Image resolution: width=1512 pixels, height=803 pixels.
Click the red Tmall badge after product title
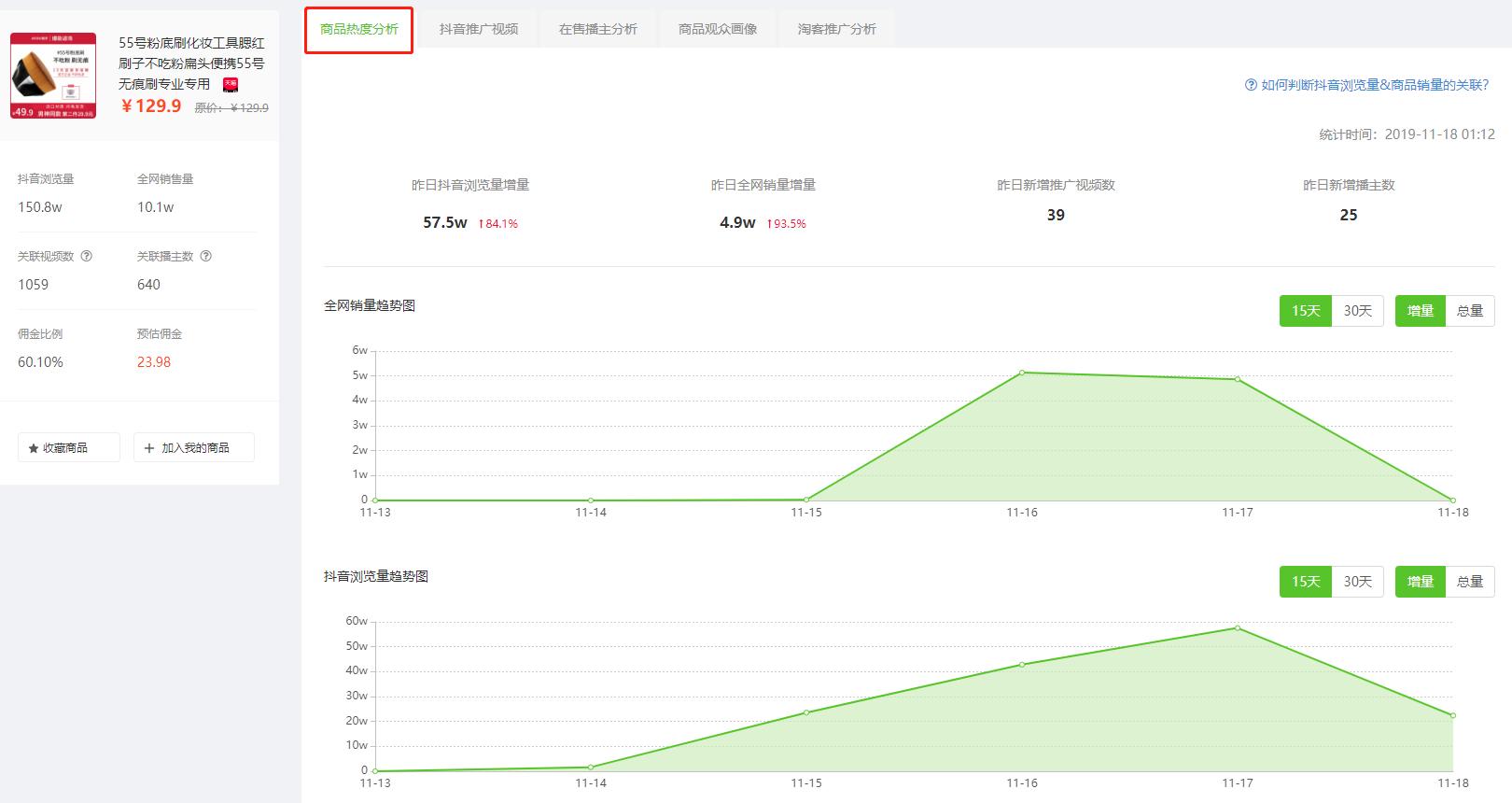pos(231,84)
